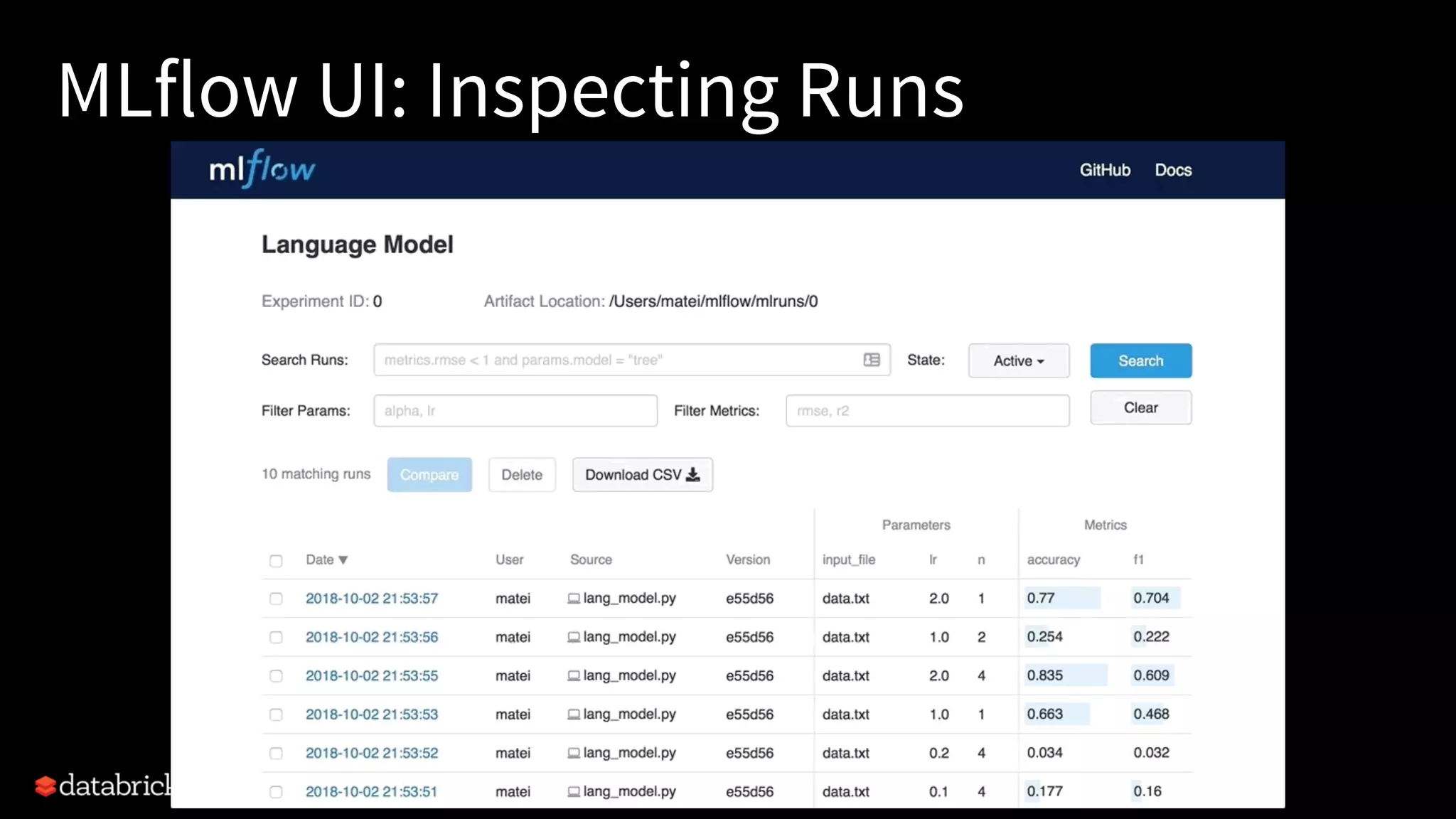Open Docs from the top navigation

pyautogui.click(x=1173, y=170)
